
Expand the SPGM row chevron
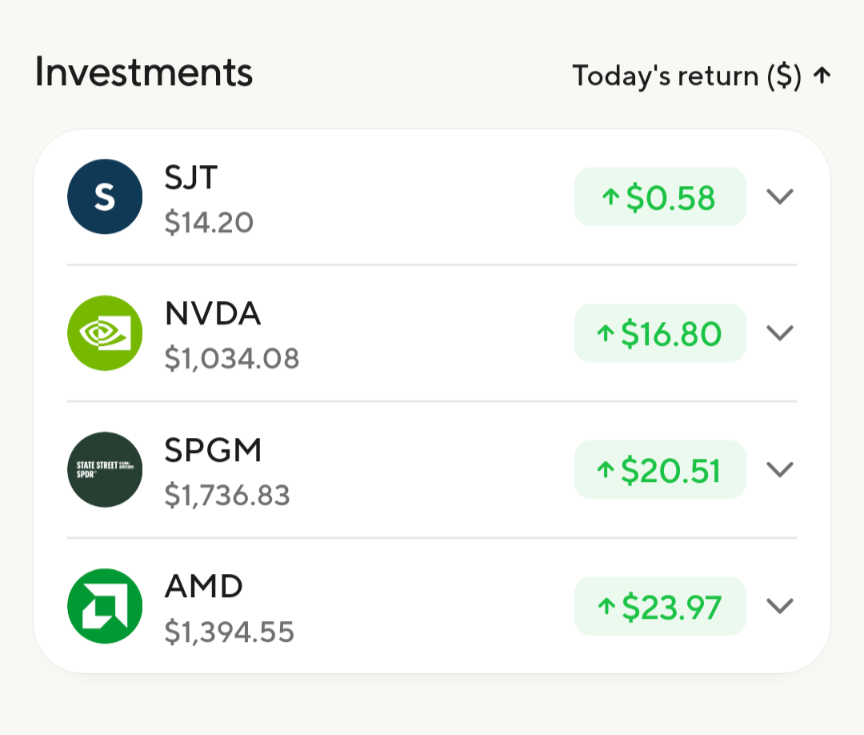click(780, 469)
